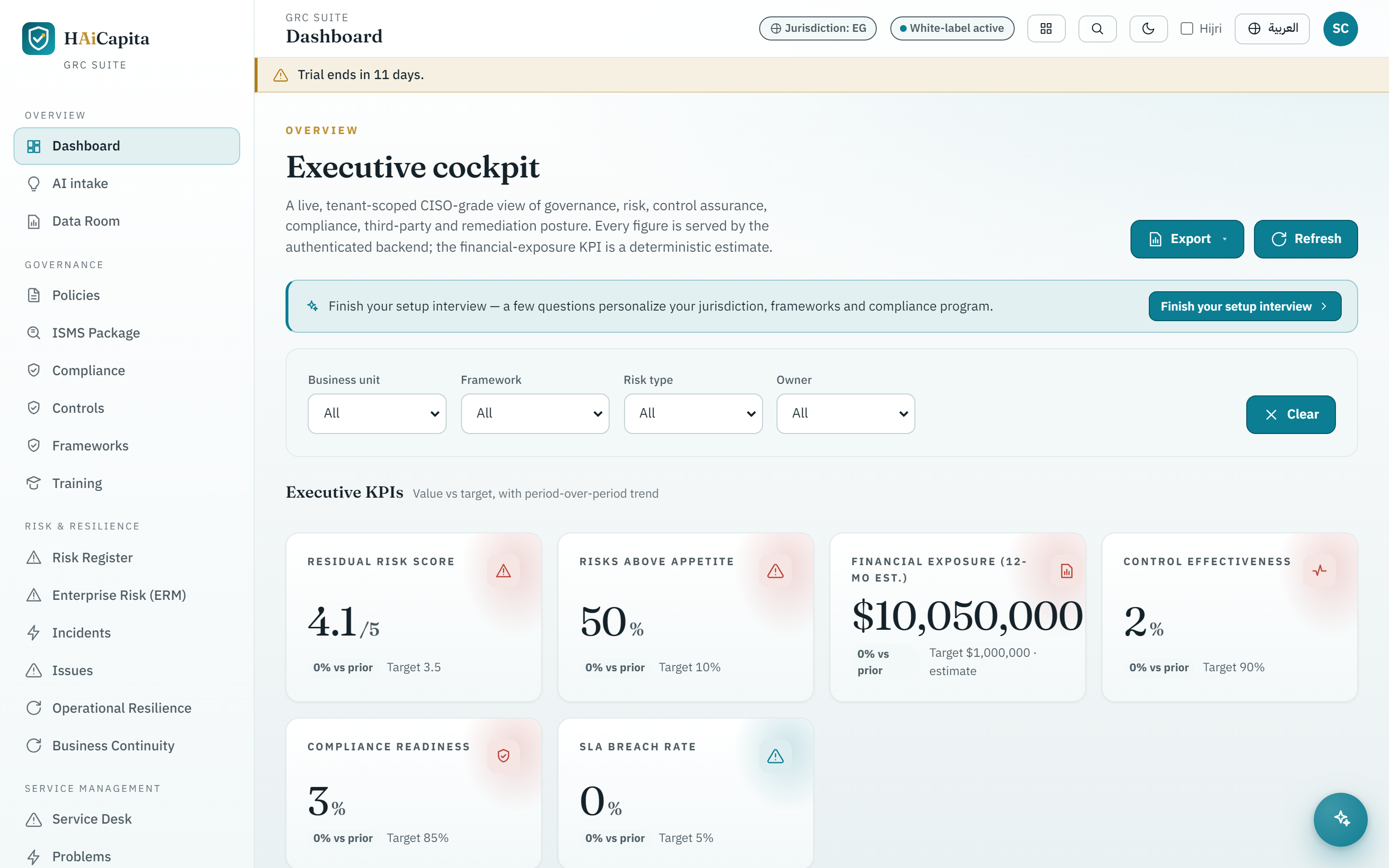This screenshot has width=1389, height=868.
Task: Enable the Hijri calendar checkbox
Action: click(x=1186, y=29)
